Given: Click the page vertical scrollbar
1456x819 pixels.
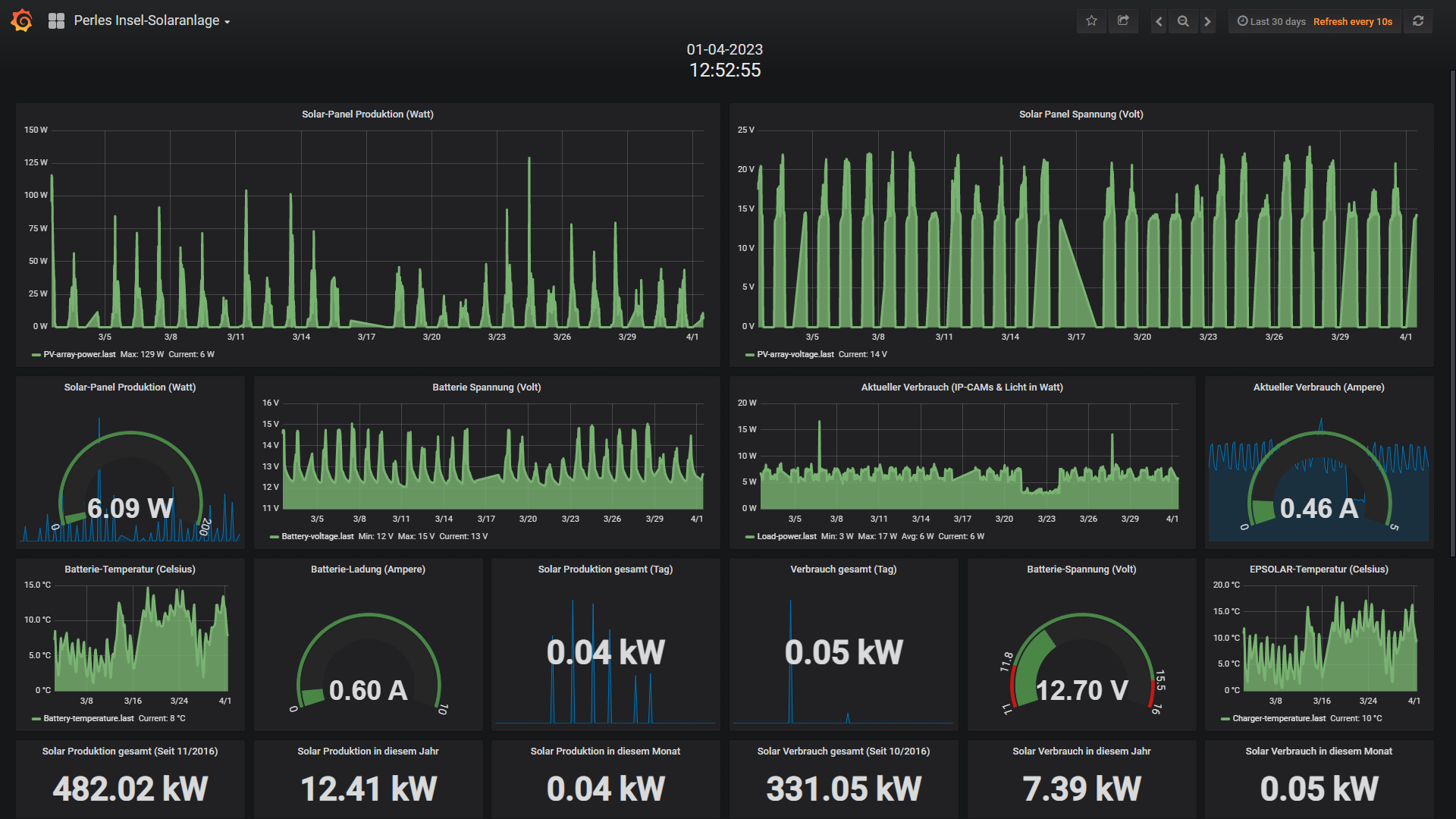Looking at the screenshot, I should point(1452,303).
